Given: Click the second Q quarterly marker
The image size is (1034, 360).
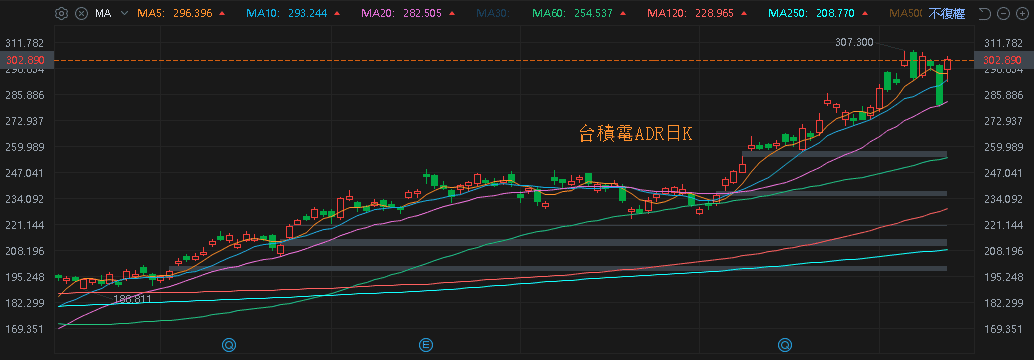Looking at the screenshot, I should pos(785,344).
